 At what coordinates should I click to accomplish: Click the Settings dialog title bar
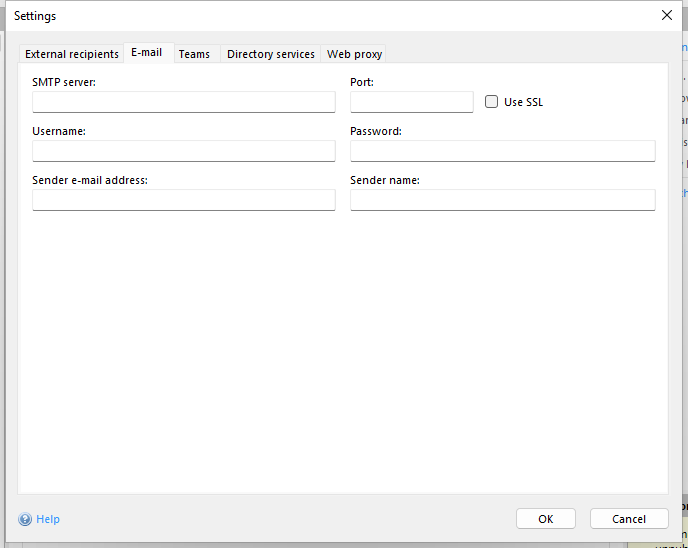[x=300, y=16]
